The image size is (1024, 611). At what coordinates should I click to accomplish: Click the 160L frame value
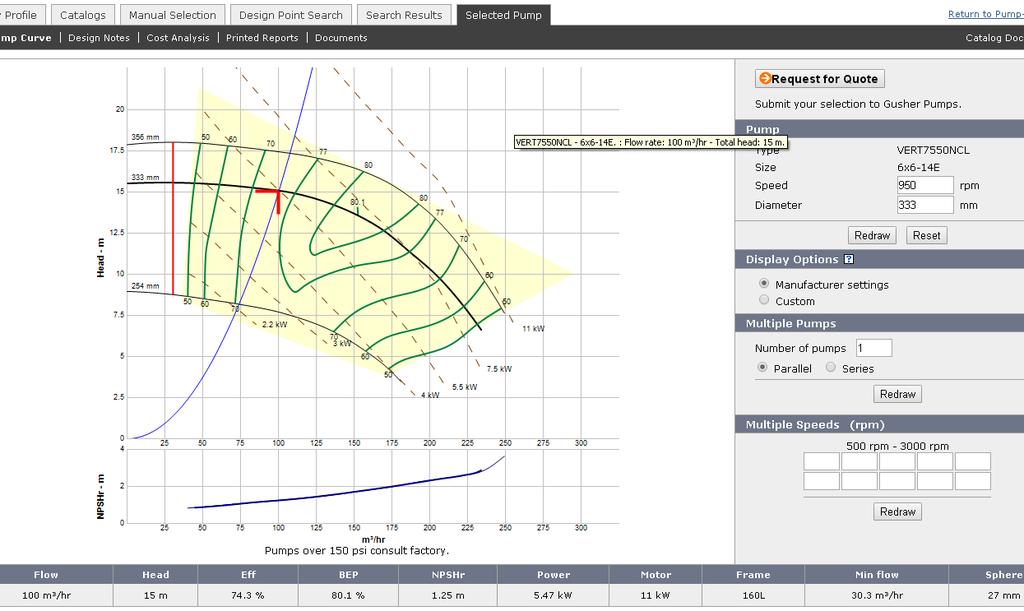(753, 595)
